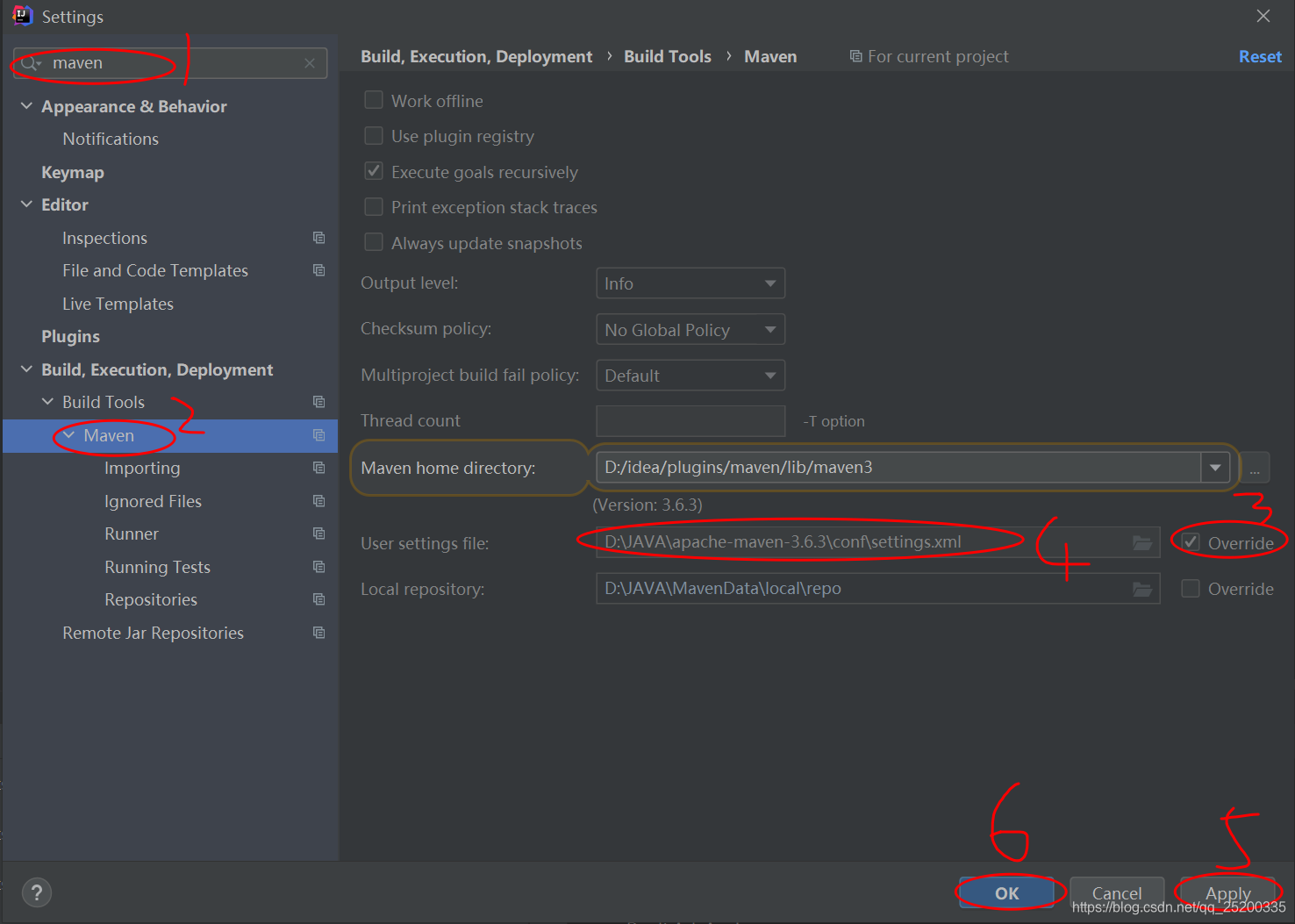Screen dimensions: 1295x924
Task: Click the For current project icon in header
Action: pos(855,56)
